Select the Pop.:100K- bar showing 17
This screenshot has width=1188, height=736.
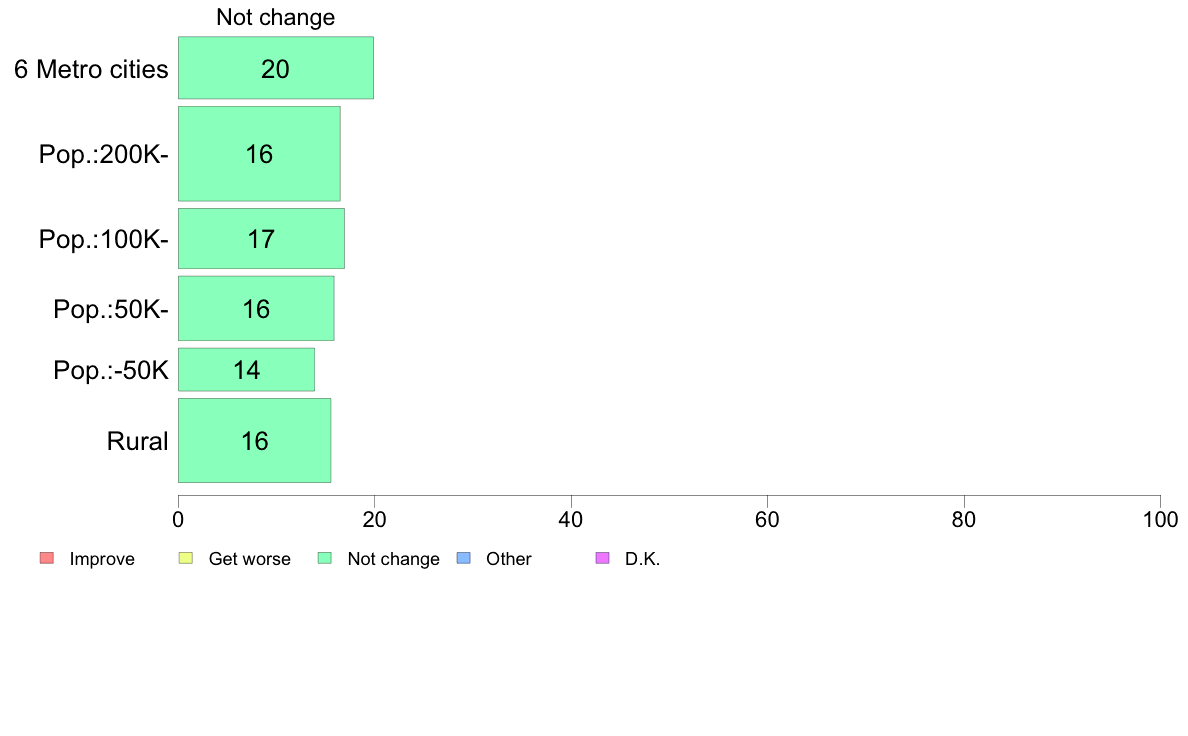coord(261,239)
